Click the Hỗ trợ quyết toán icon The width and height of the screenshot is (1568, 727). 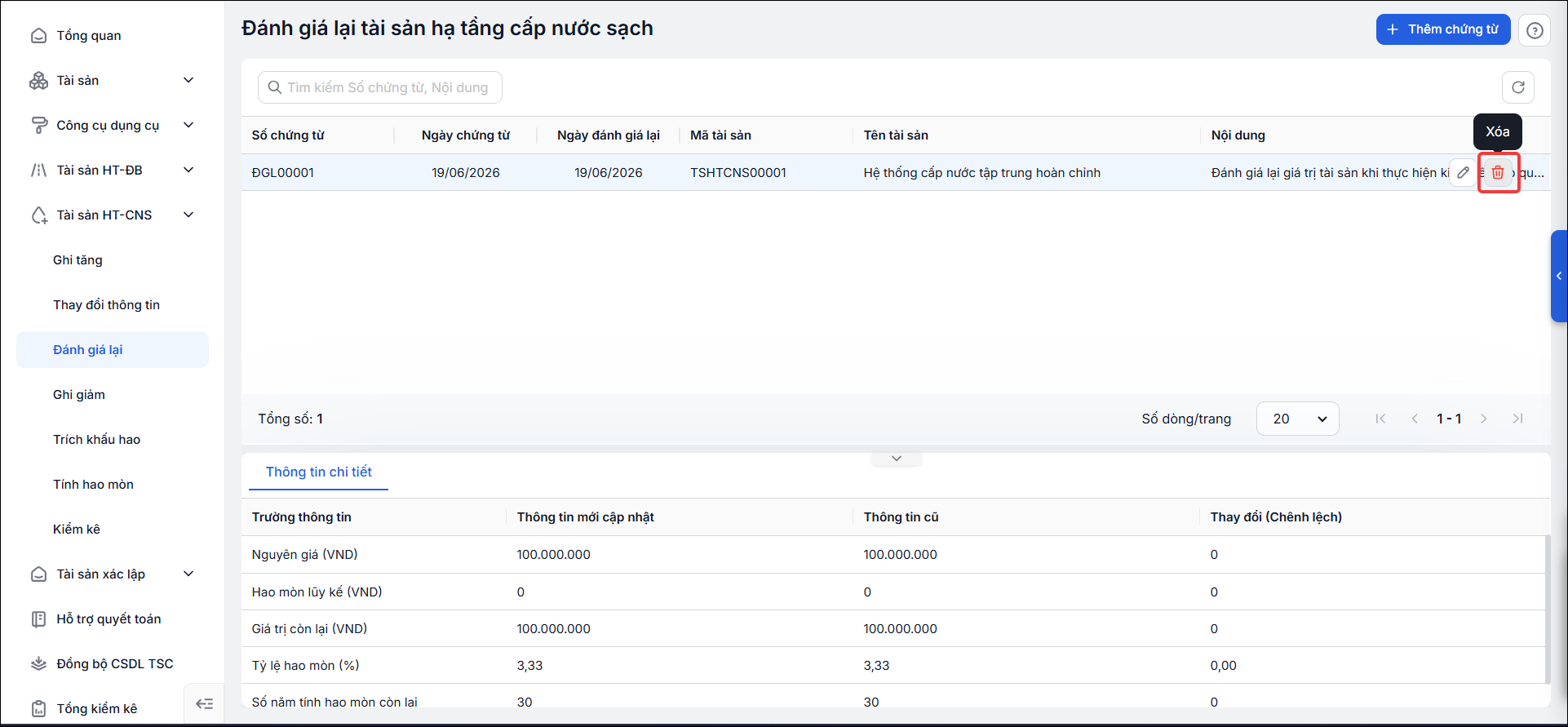coord(38,619)
